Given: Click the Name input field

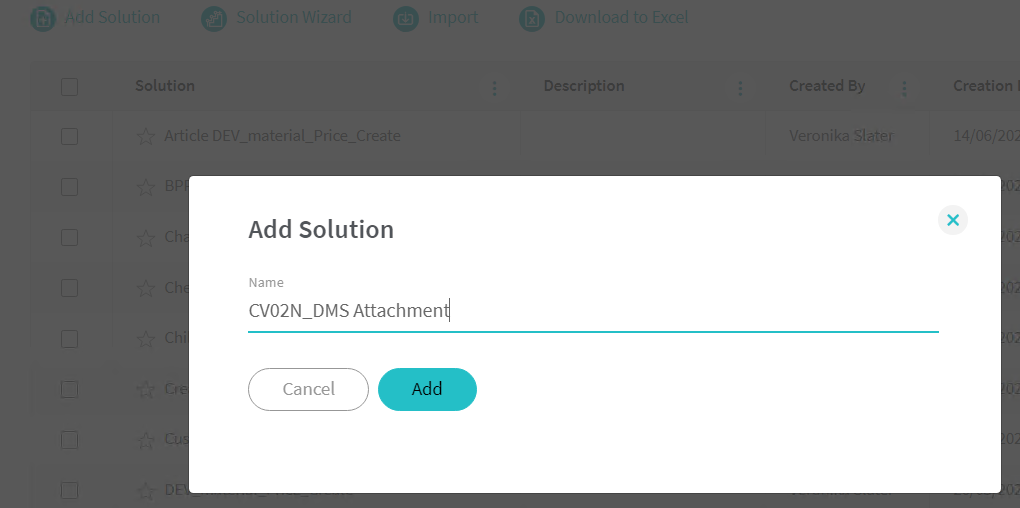Looking at the screenshot, I should [x=592, y=311].
